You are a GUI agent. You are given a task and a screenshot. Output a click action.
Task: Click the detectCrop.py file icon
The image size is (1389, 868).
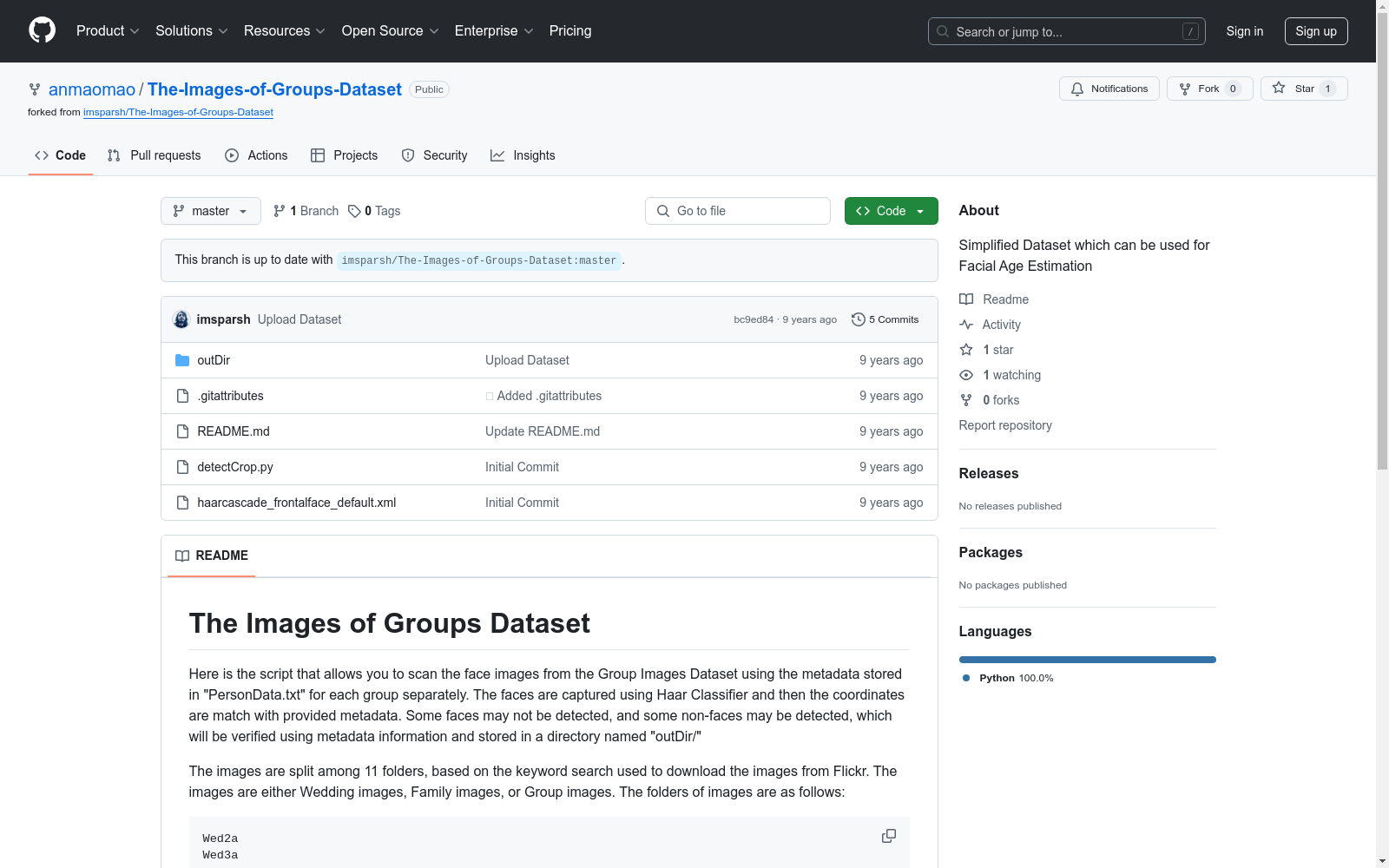coord(182,467)
